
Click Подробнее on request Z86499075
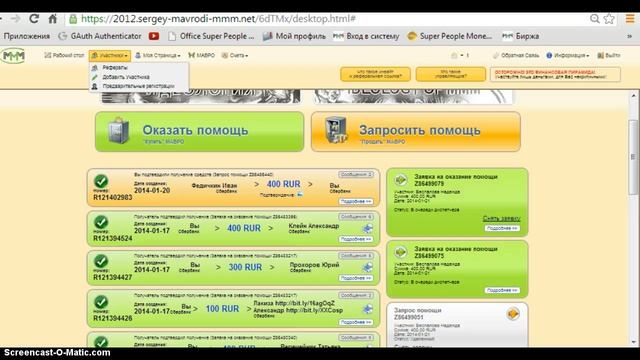point(502,290)
